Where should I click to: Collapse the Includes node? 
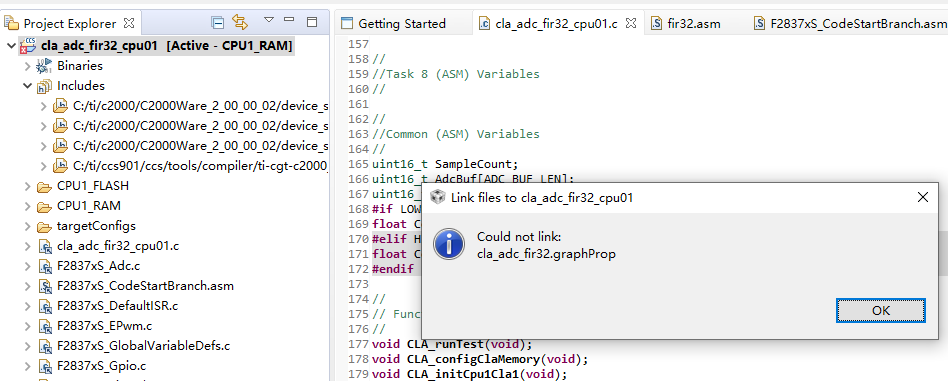(x=27, y=86)
